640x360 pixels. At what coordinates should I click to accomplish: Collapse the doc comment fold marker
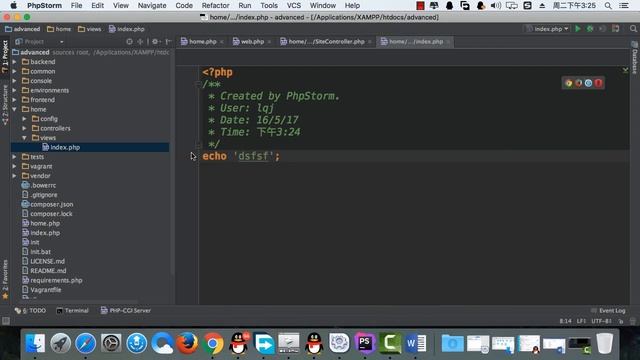(198, 84)
